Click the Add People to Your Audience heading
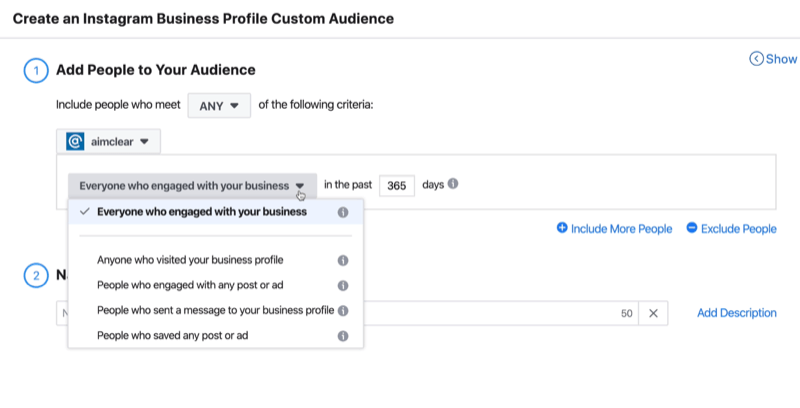Image resolution: width=800 pixels, height=408 pixels. pyautogui.click(x=156, y=70)
